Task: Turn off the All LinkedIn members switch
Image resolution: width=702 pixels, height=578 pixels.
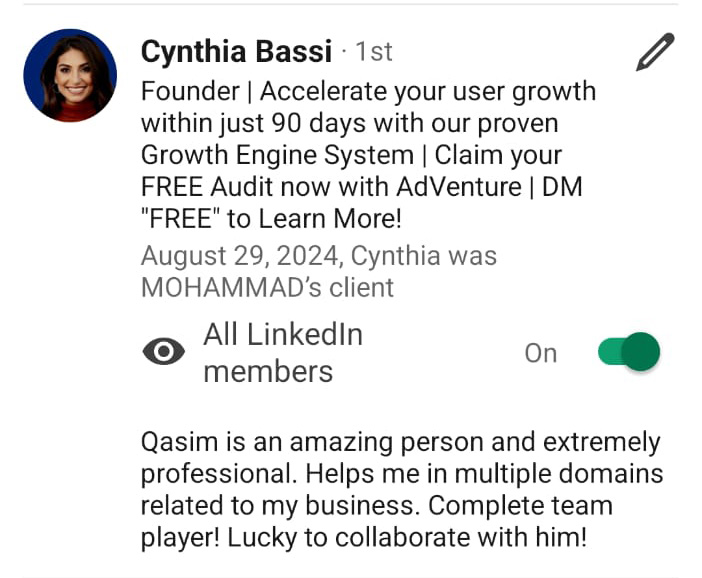Action: [x=629, y=351]
